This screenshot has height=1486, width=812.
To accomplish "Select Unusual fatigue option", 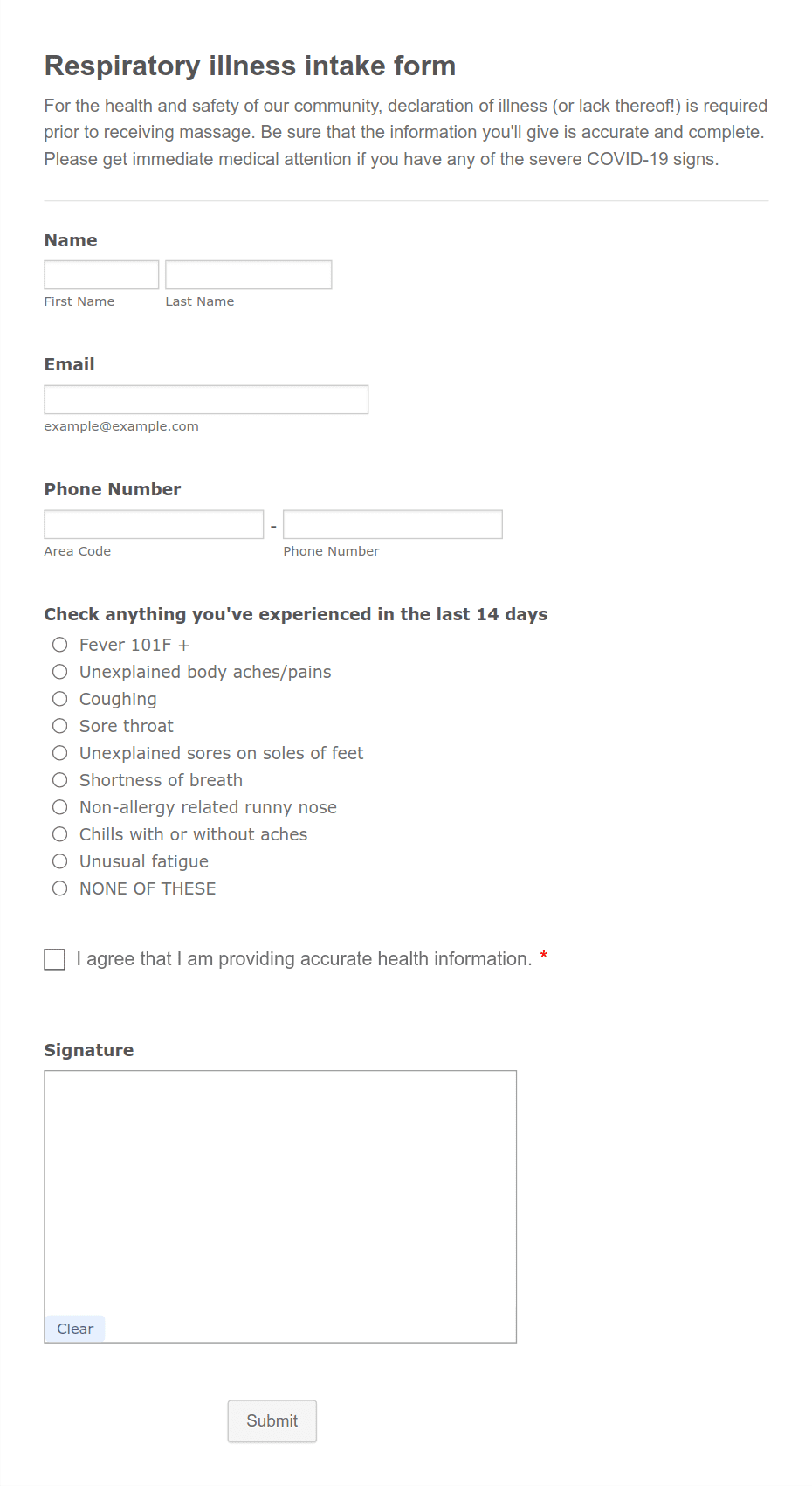I will pyautogui.click(x=59, y=860).
